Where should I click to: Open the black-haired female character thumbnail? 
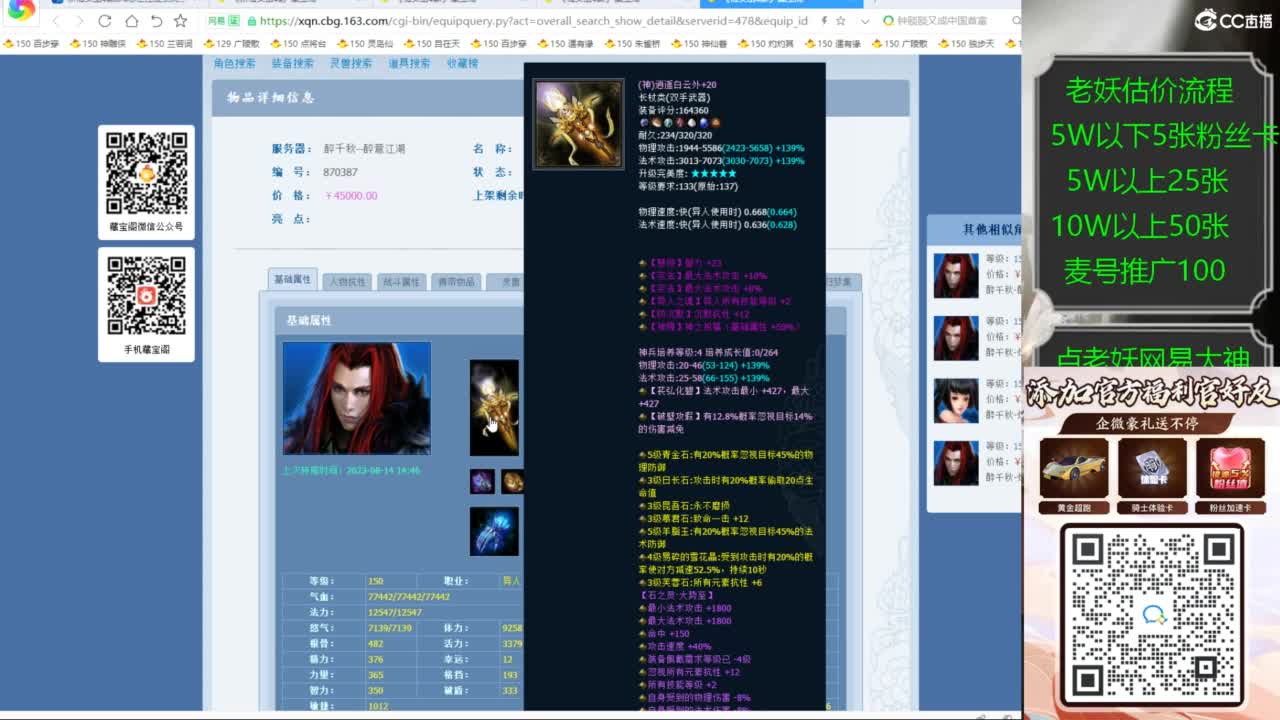pyautogui.click(x=956, y=400)
